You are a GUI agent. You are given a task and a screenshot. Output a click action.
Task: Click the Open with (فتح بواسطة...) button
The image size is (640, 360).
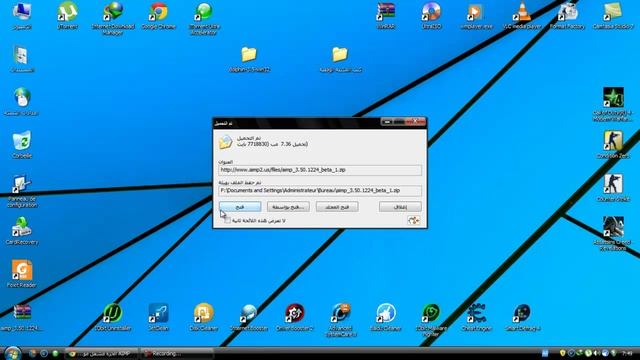[x=288, y=207]
